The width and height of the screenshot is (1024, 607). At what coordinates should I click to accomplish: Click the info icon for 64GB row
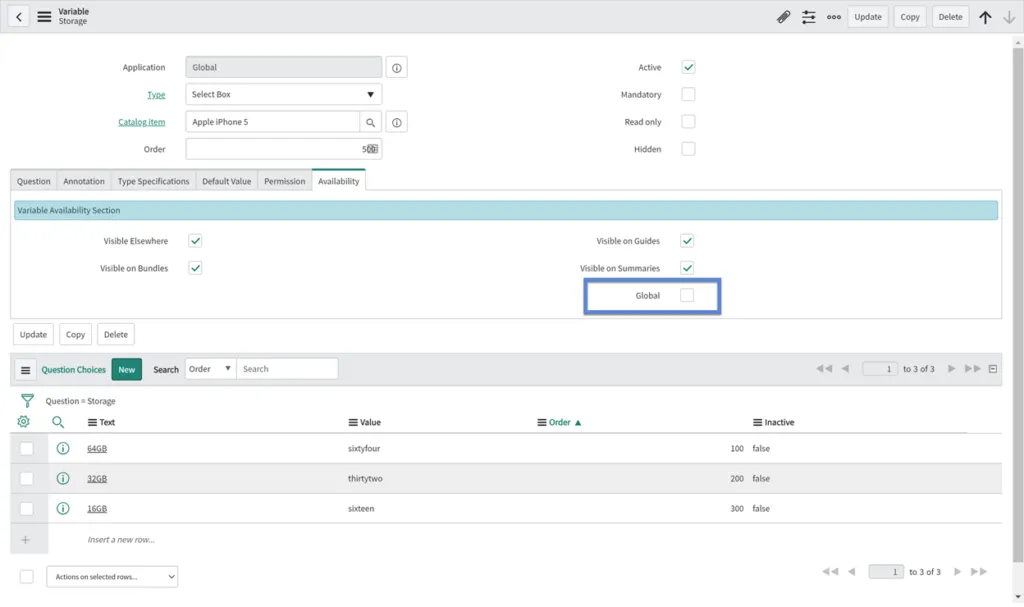point(63,449)
